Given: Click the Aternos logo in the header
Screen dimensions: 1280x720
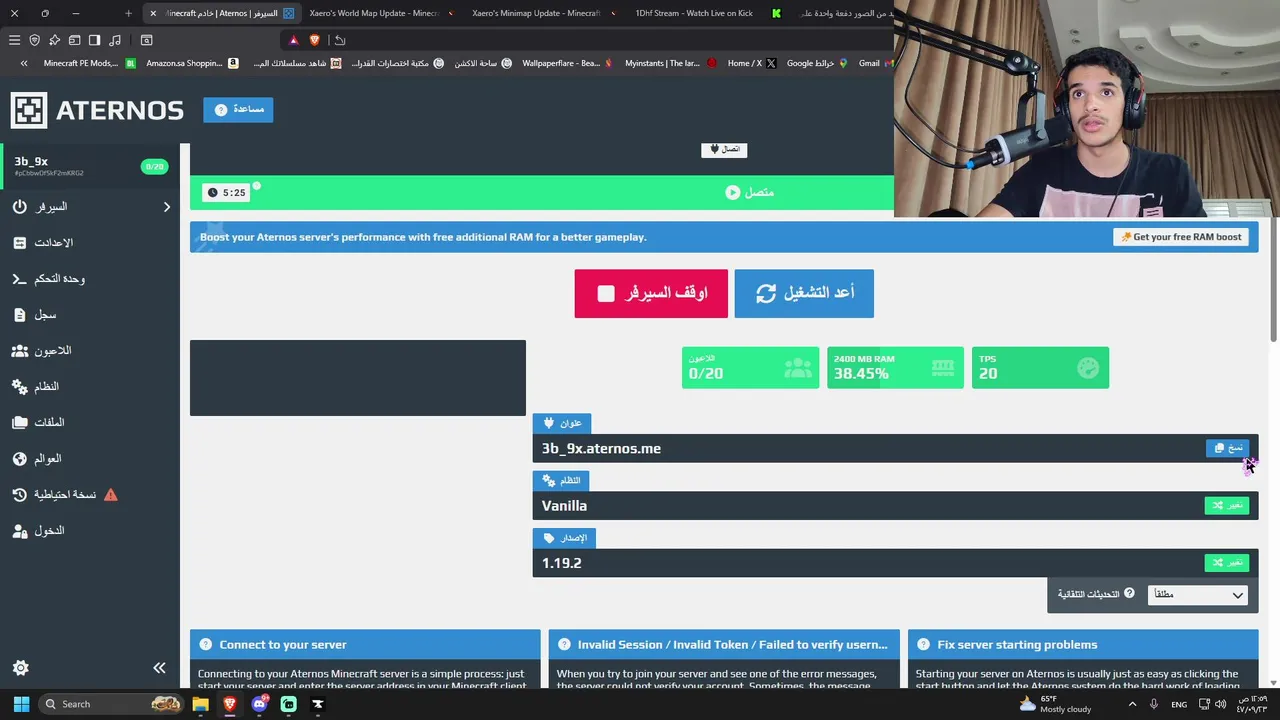Looking at the screenshot, I should [x=97, y=110].
